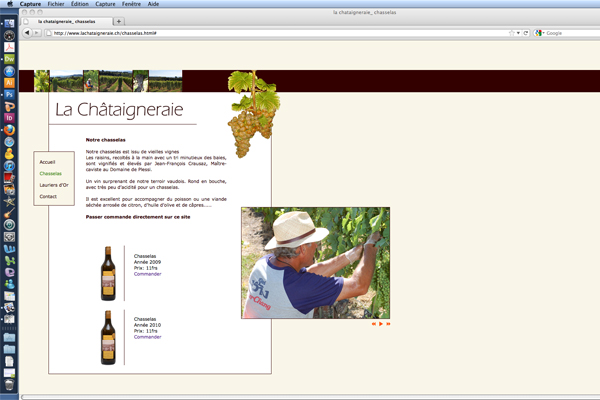Bookmark this page with star icon
The image size is (600, 400).
[512, 33]
